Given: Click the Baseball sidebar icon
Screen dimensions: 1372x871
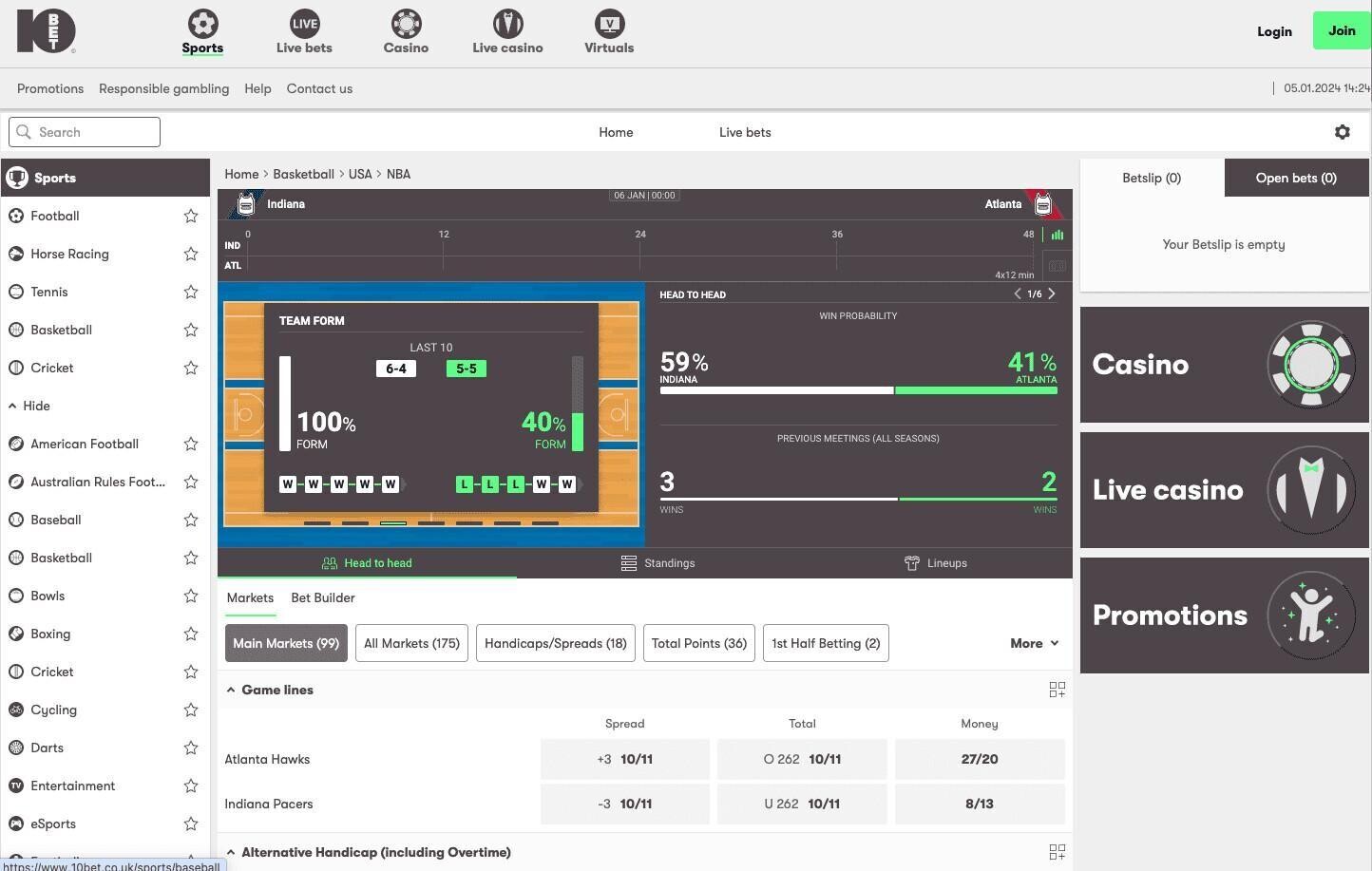Looking at the screenshot, I should [x=16, y=520].
